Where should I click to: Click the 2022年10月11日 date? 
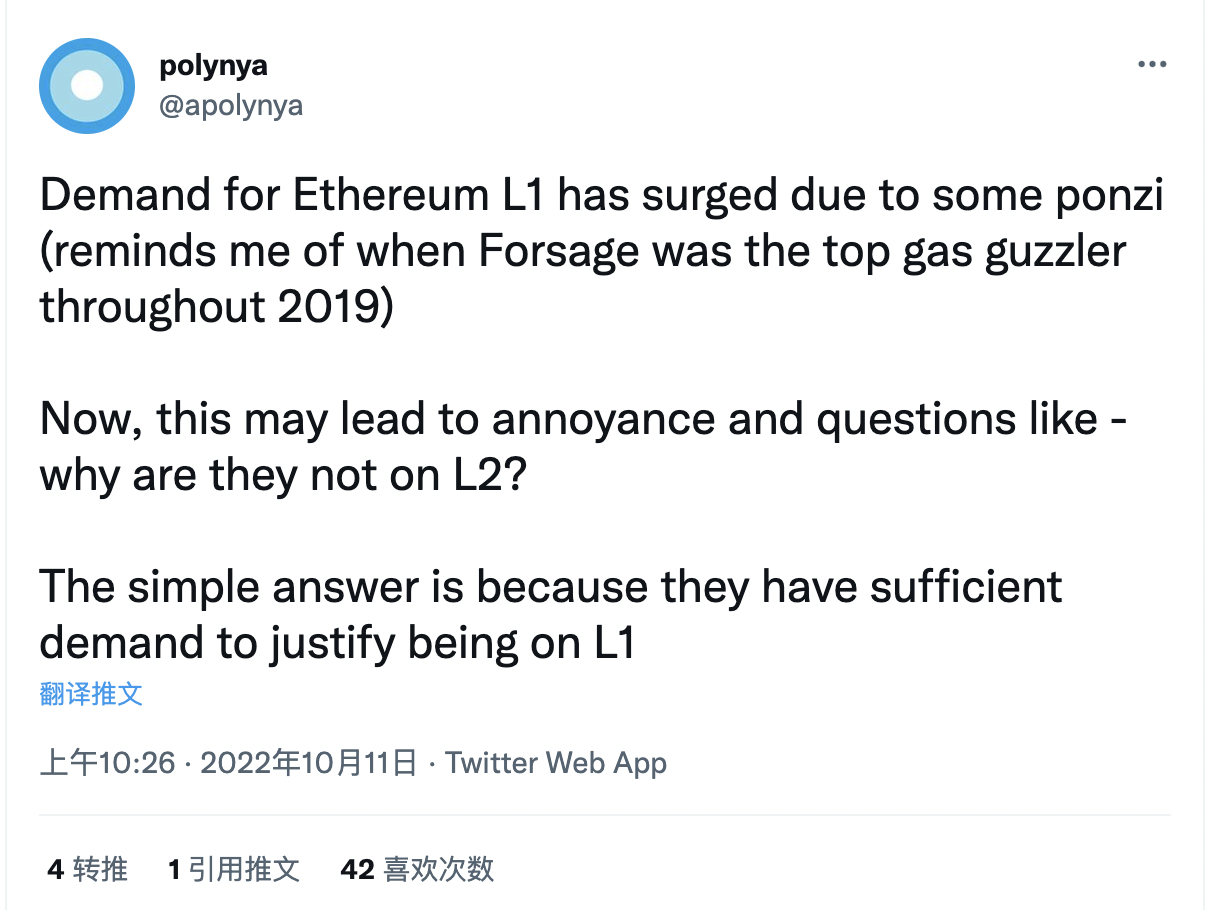(x=308, y=764)
